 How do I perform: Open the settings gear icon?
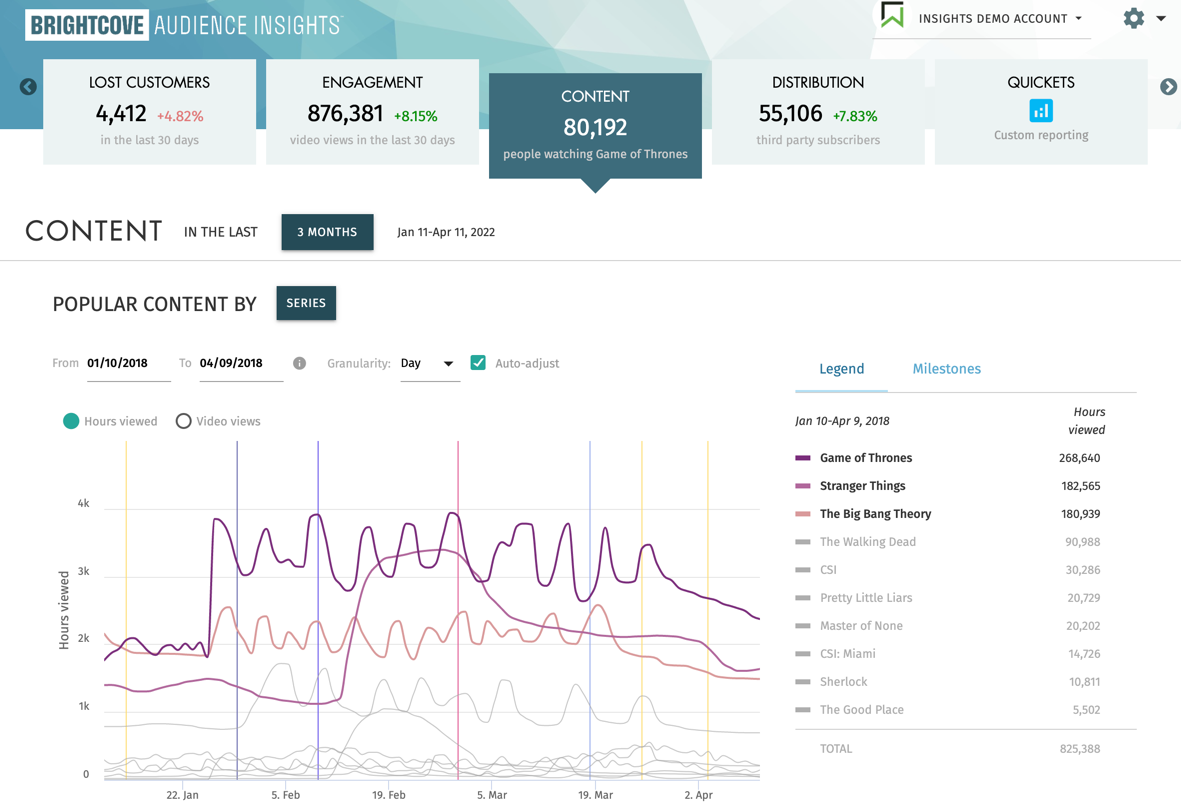coord(1133,18)
